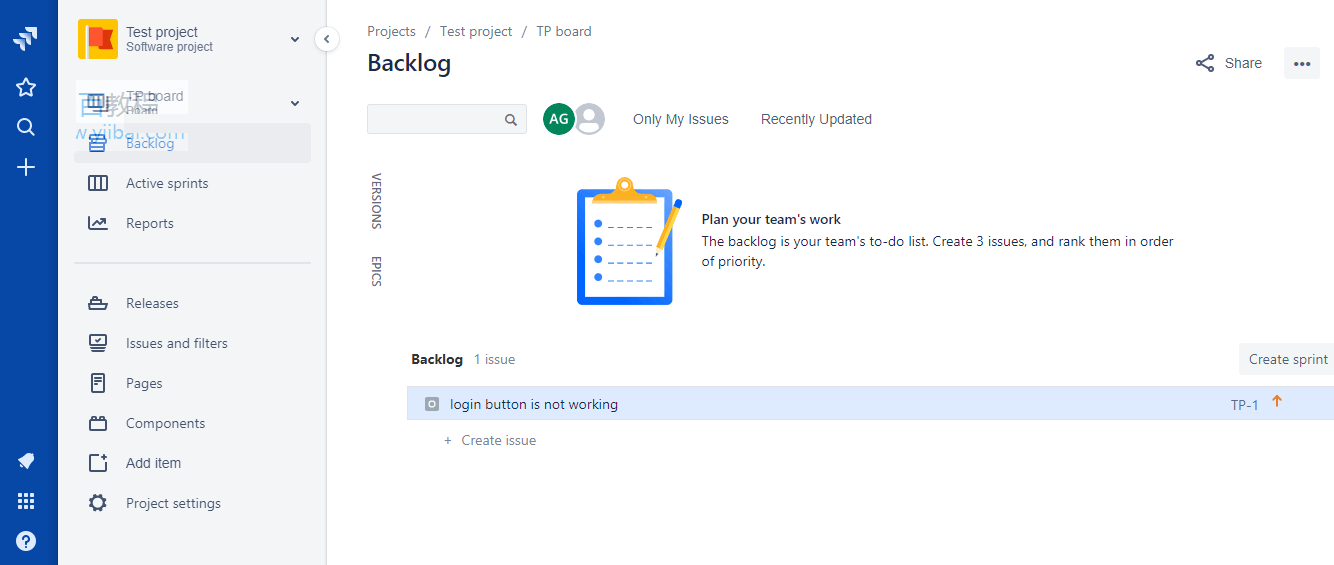1334x565 pixels.
Task: Open the more options ellipsis button
Action: (1301, 63)
